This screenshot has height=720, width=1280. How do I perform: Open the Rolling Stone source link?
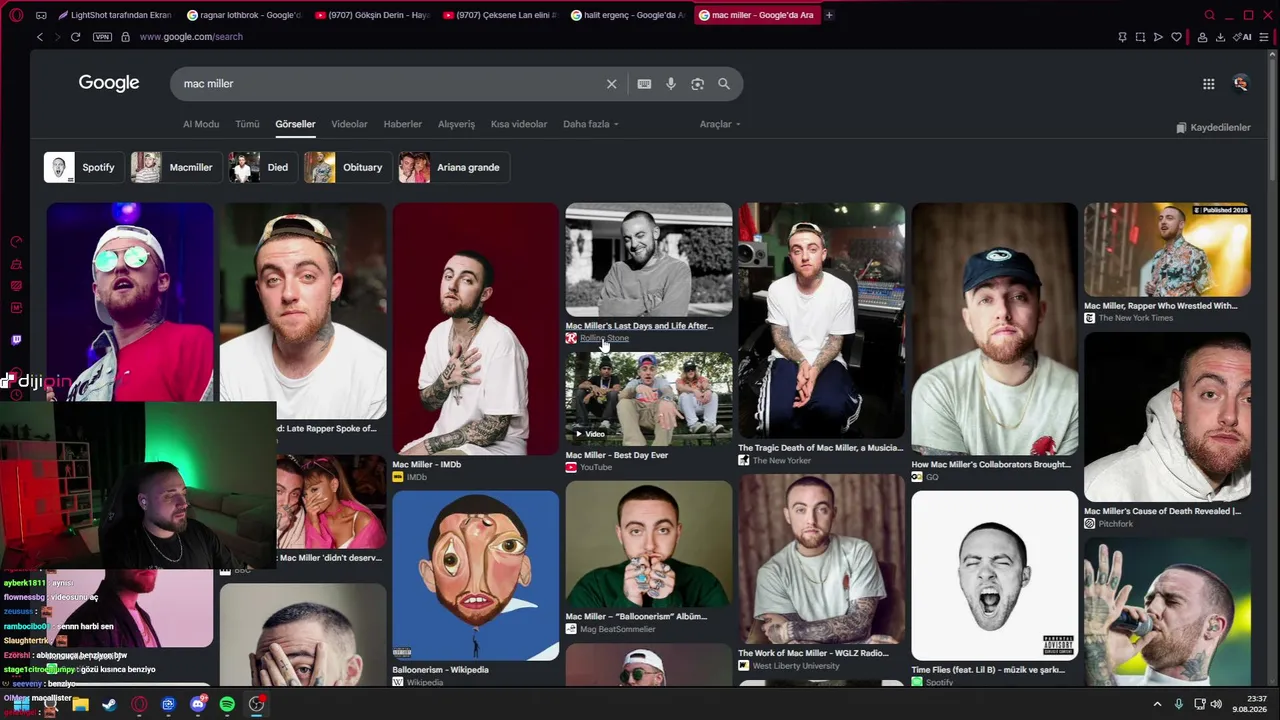point(604,338)
